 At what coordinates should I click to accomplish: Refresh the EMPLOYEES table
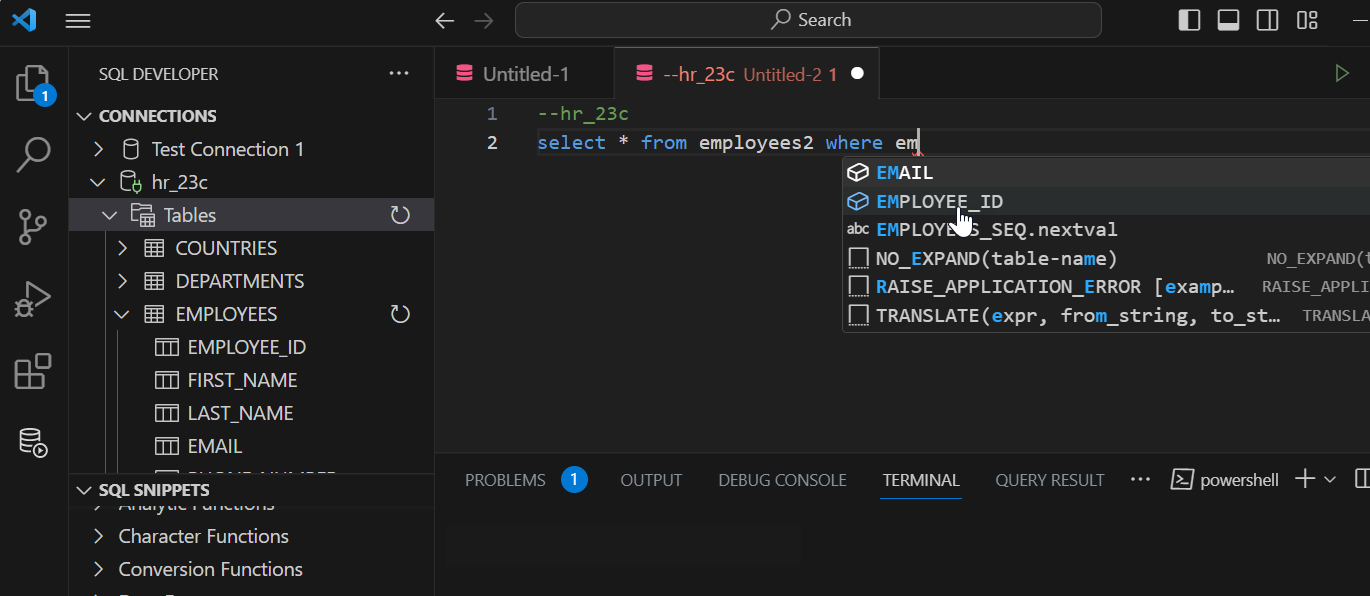(400, 314)
